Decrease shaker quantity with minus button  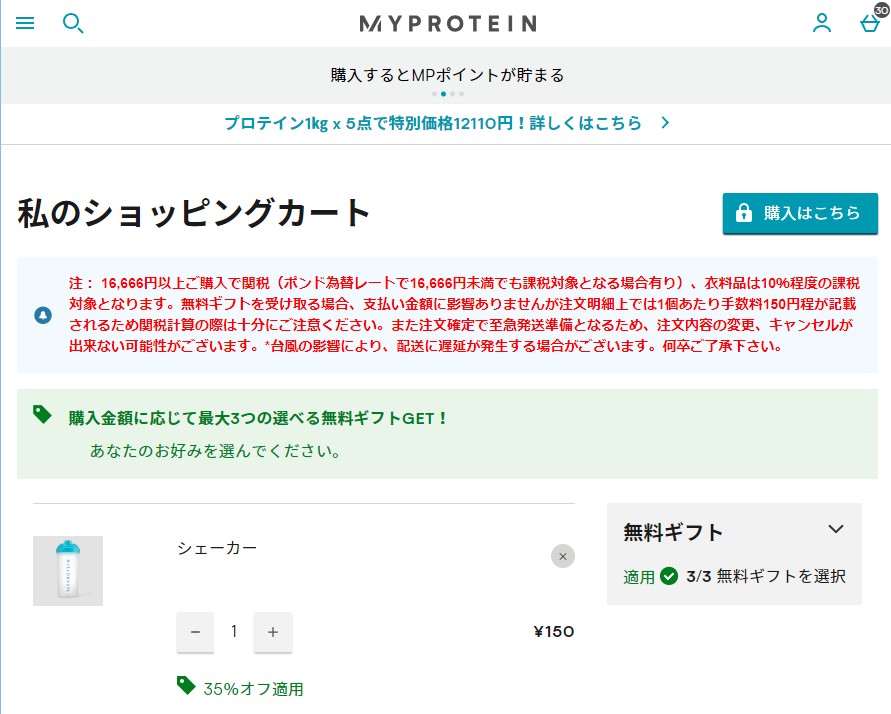click(195, 632)
